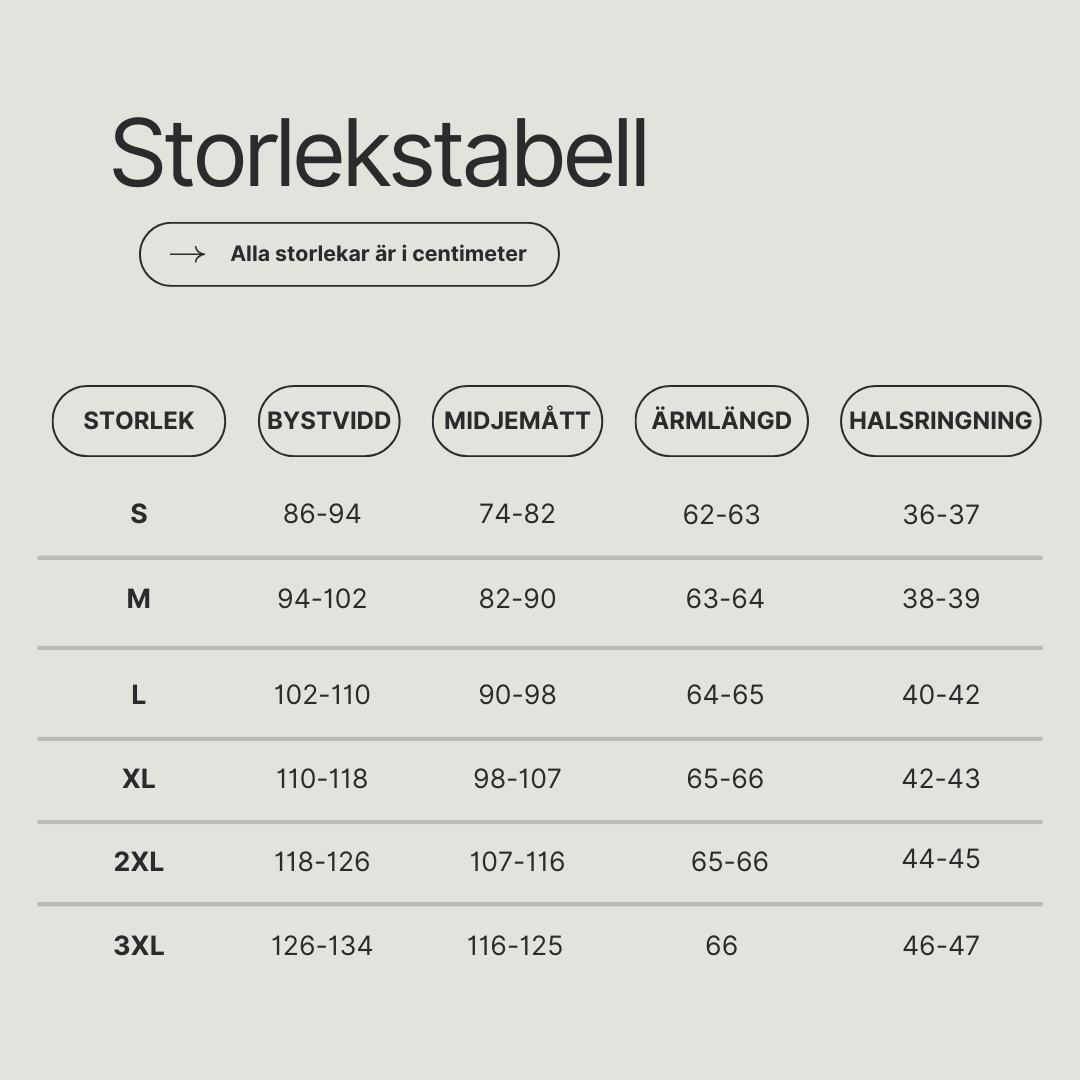Image resolution: width=1080 pixels, height=1080 pixels.
Task: Click size XL row label
Action: click(138, 779)
